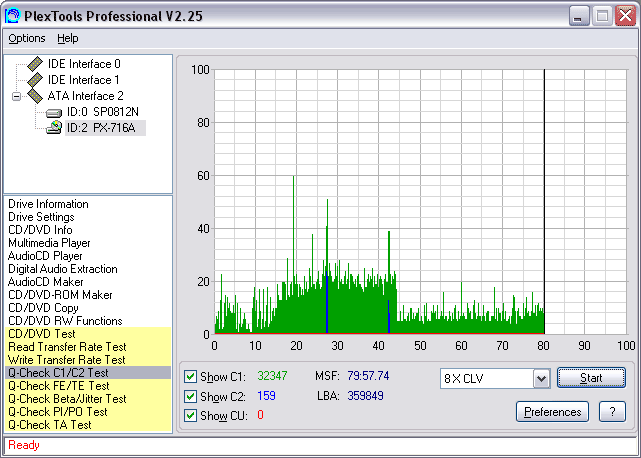641x458 pixels.
Task: Minimize the PlexTools window
Action: pyautogui.click(x=579, y=16)
